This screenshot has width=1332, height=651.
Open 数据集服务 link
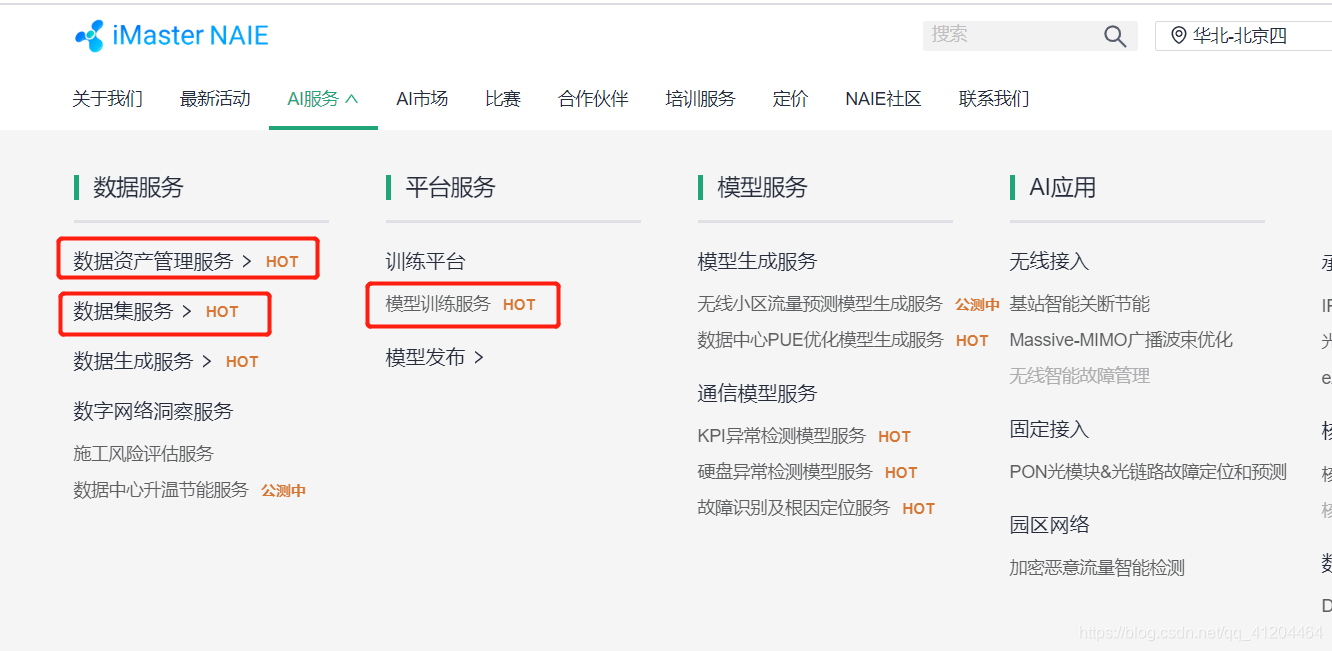[x=123, y=311]
